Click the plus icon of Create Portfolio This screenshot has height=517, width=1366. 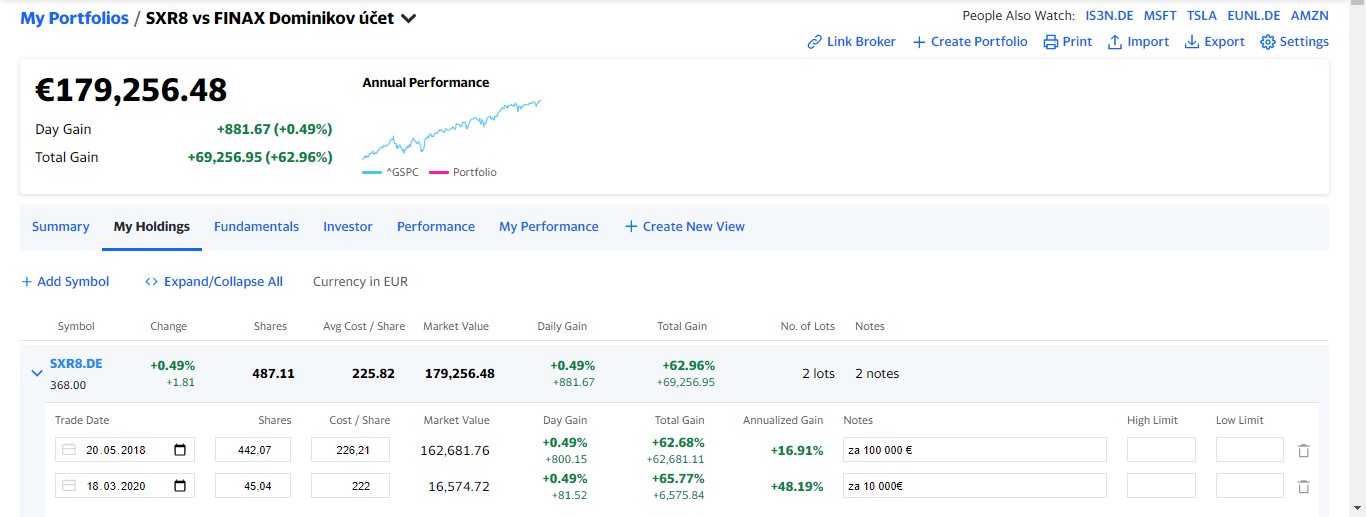point(919,42)
